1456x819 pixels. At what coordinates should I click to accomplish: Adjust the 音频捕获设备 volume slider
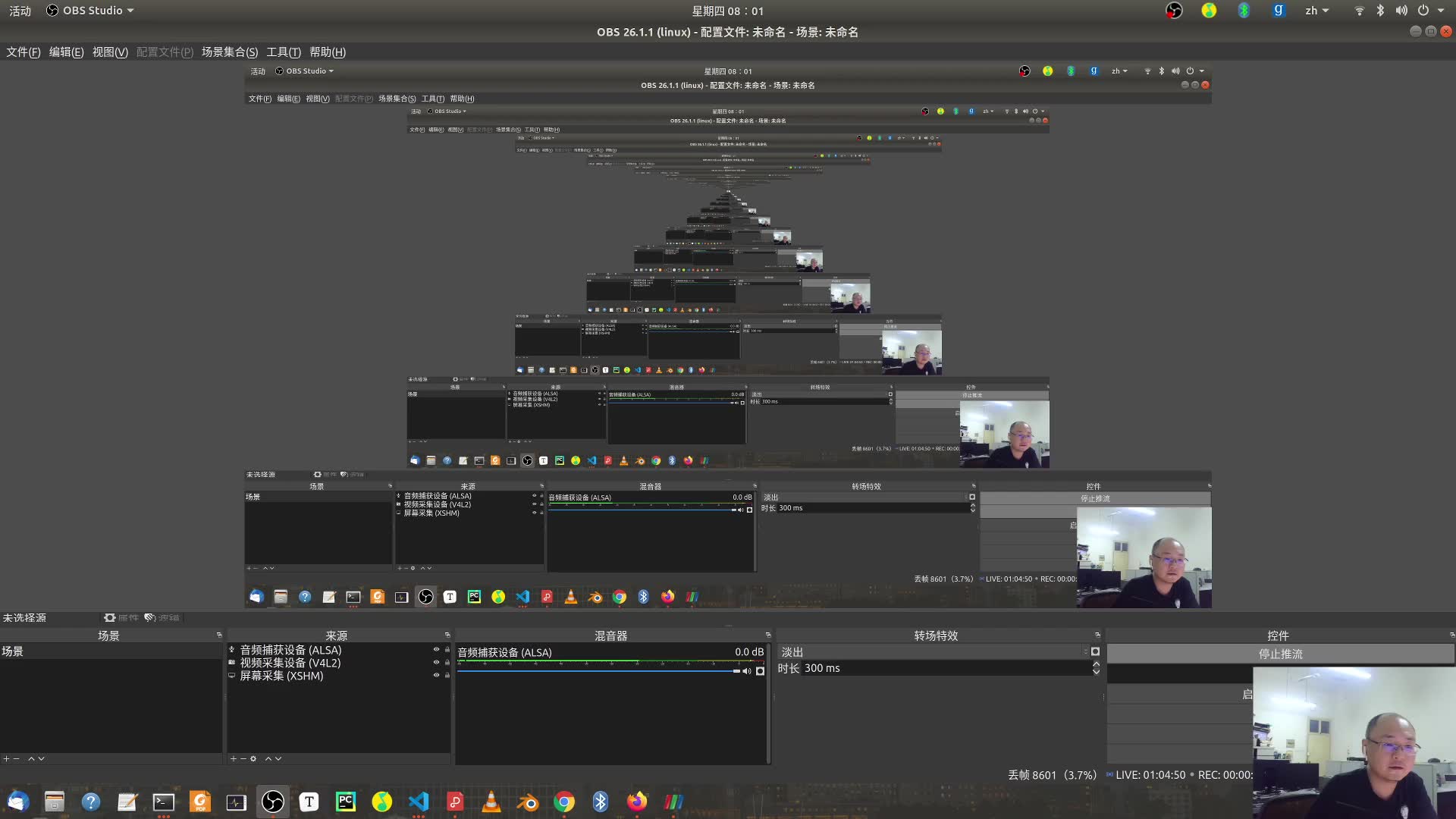599,671
